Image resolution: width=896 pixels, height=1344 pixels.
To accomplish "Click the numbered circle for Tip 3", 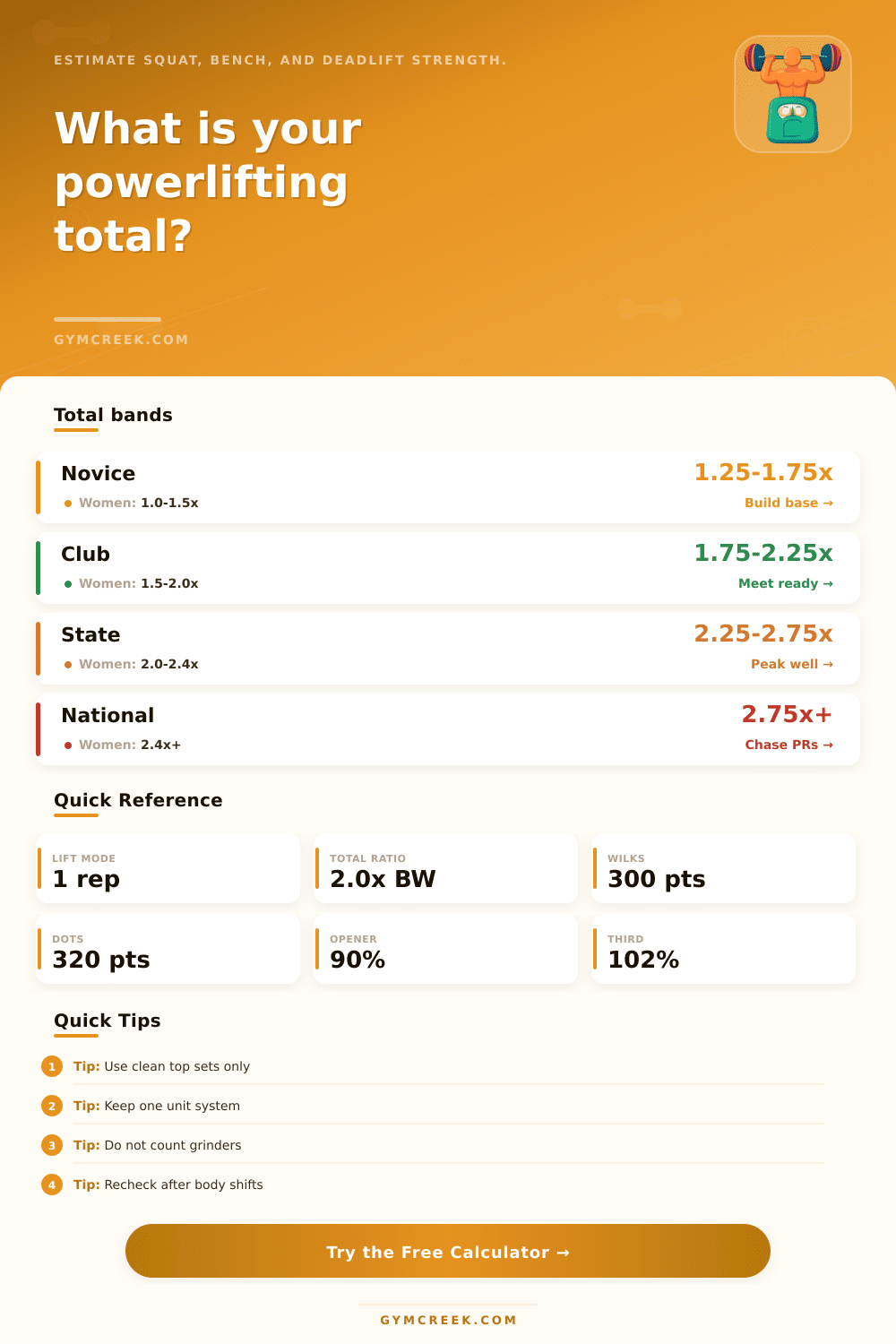I will [51, 1145].
